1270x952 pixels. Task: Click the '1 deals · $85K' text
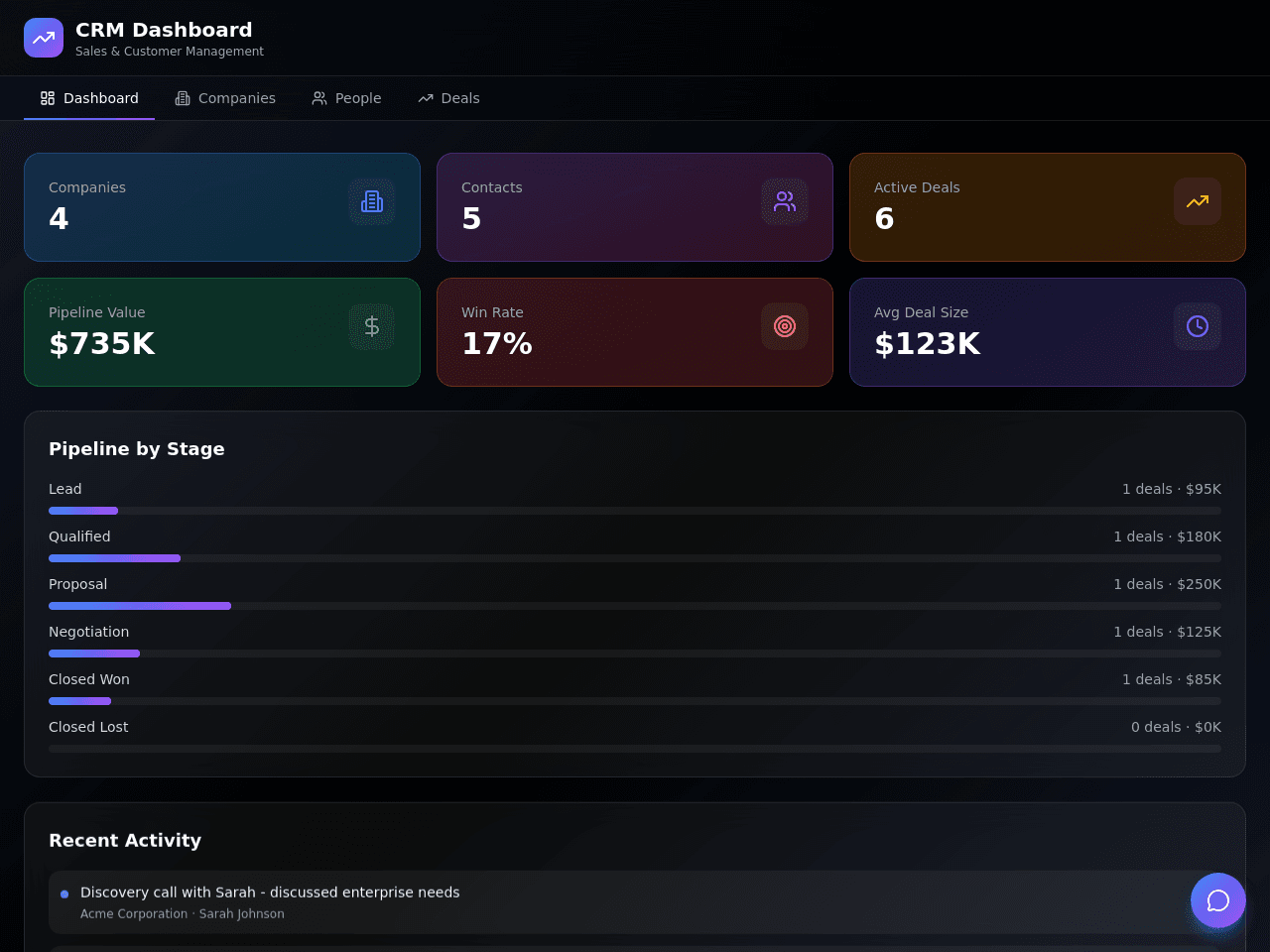(1172, 679)
